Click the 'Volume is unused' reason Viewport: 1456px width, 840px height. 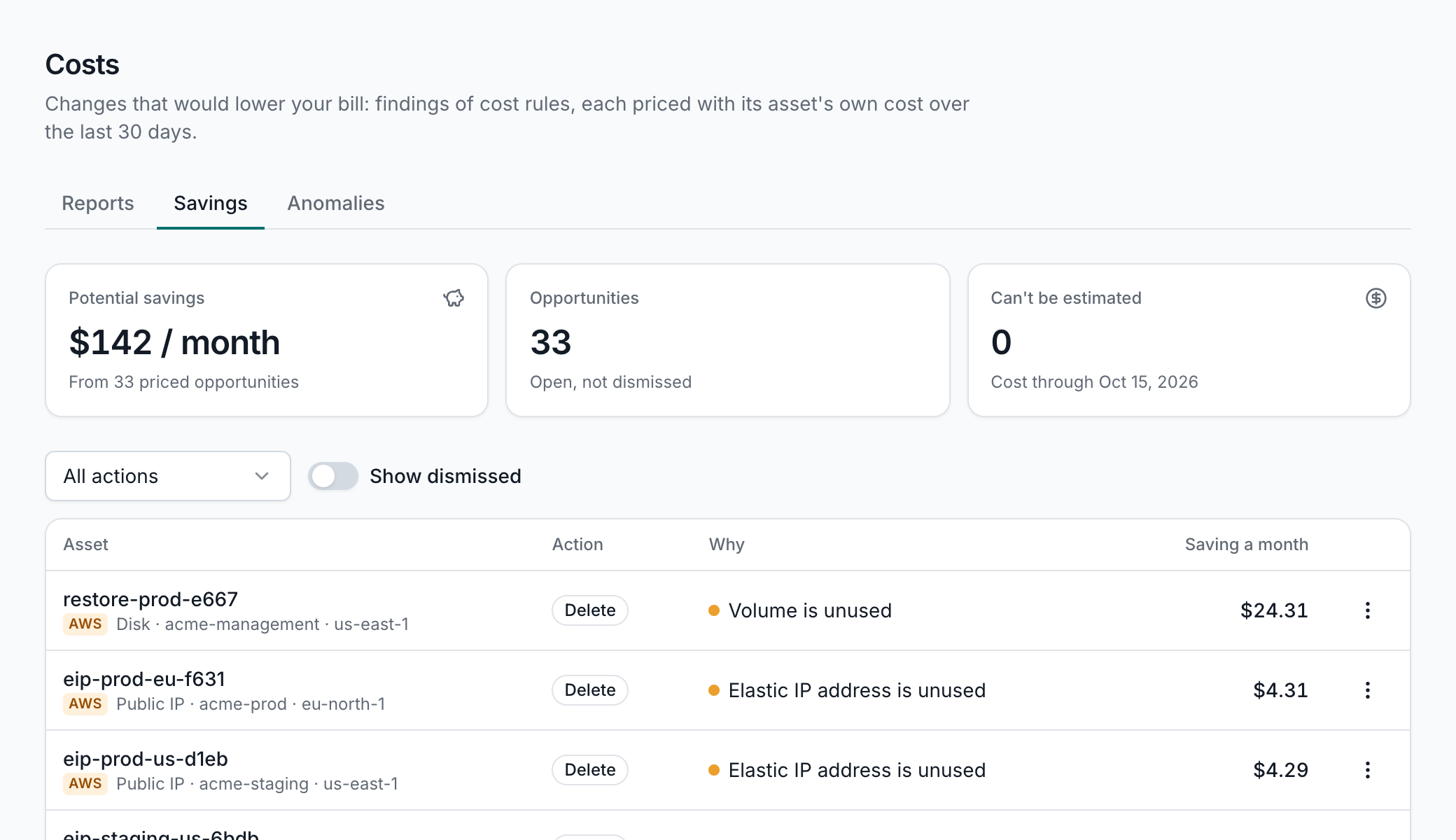[x=810, y=610]
